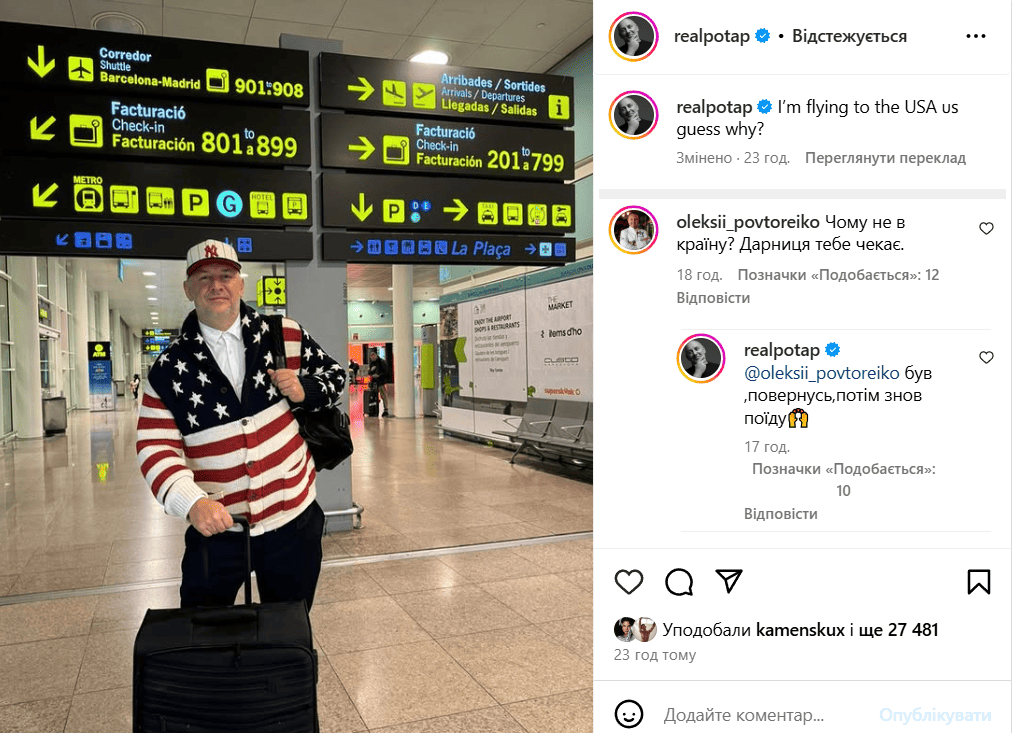Save the post with the bookmark icon
The width and height of the screenshot is (1015, 733).
[979, 581]
